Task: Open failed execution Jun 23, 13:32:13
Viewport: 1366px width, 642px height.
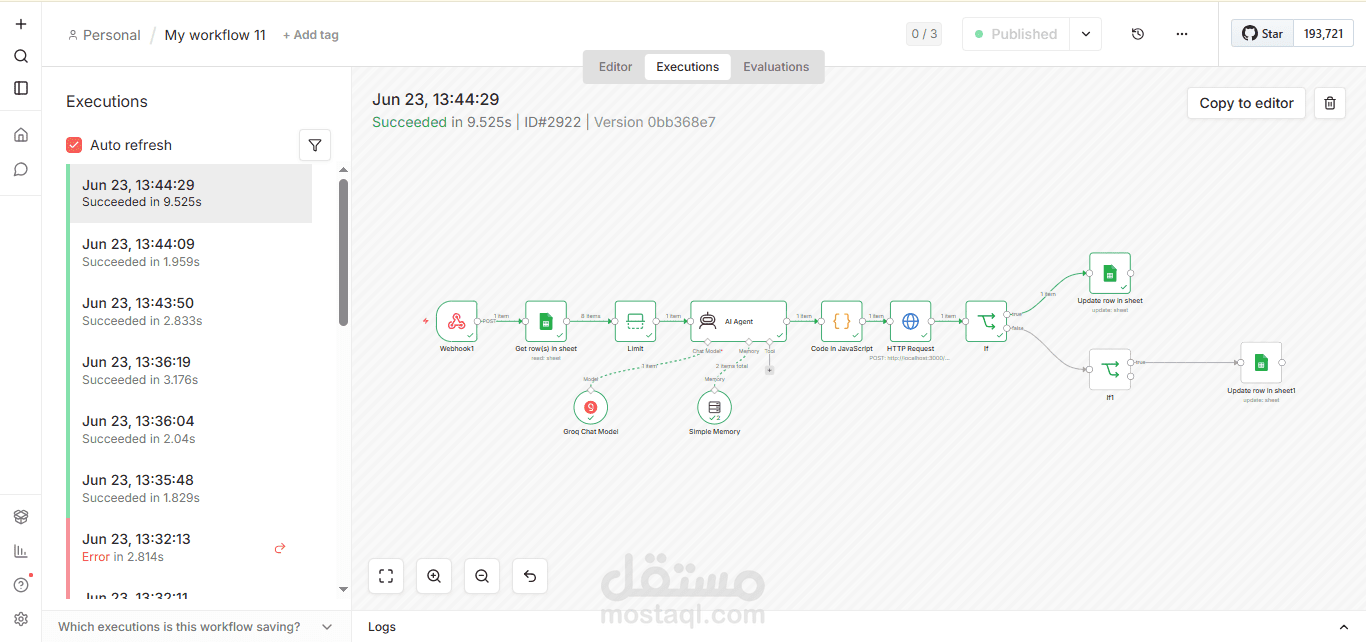Action: 189,547
